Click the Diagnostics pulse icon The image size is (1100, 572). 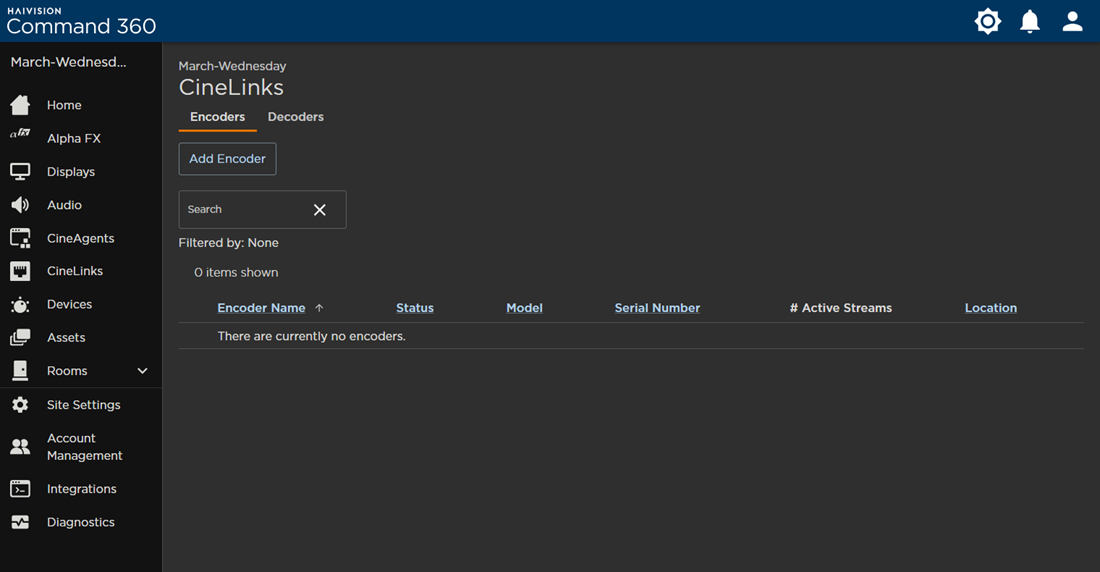point(20,522)
